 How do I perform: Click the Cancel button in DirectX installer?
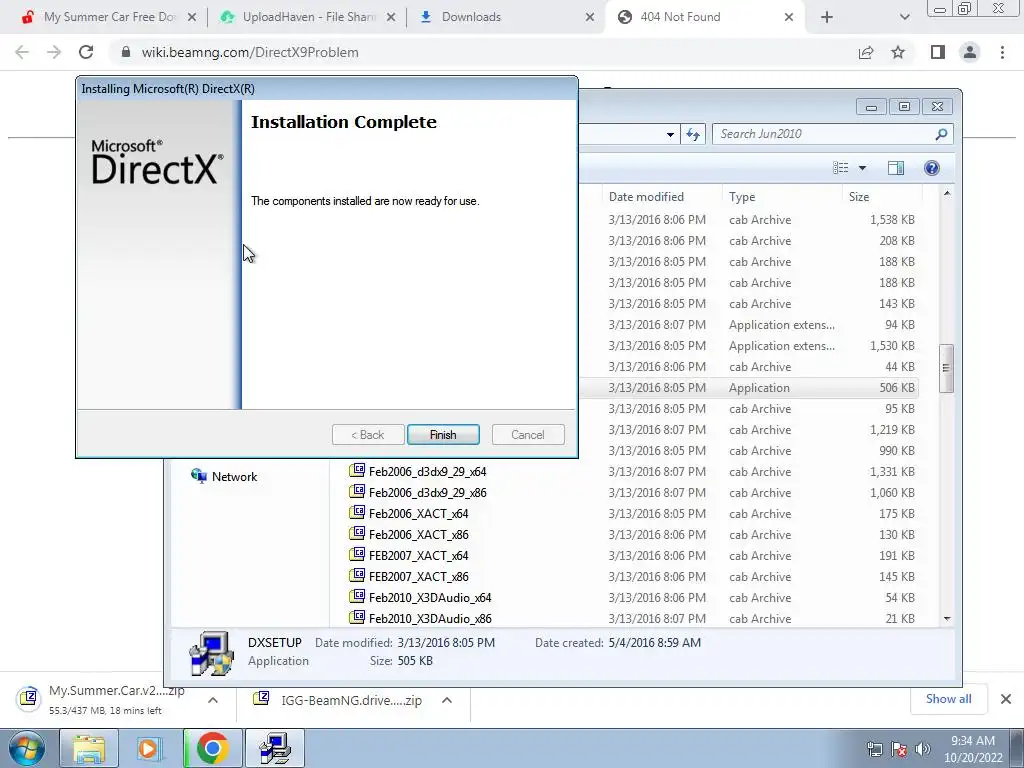[528, 435]
